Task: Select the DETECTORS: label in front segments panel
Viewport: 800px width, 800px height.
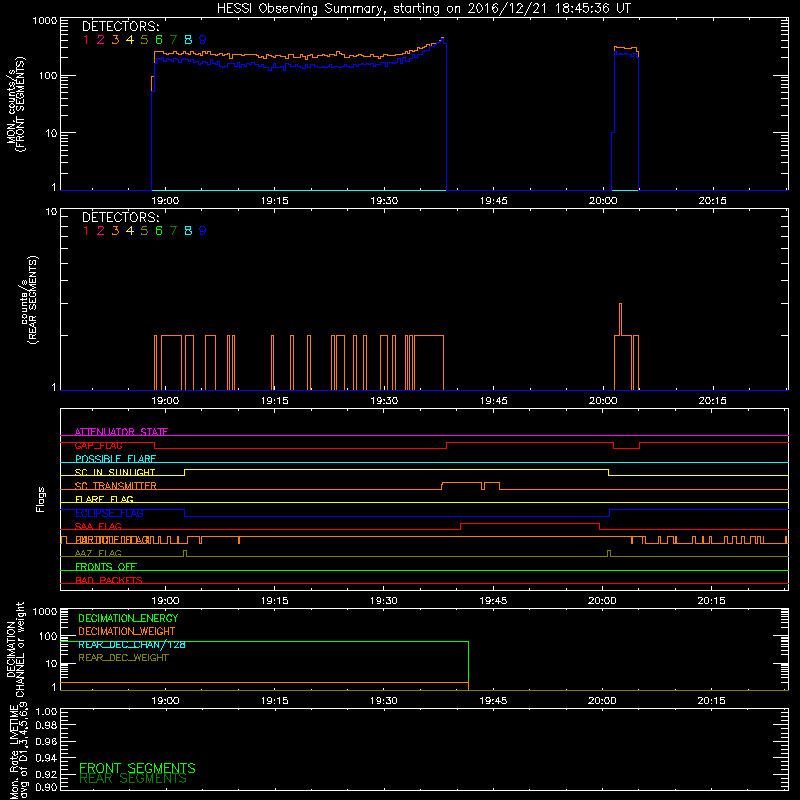Action: 120,26
